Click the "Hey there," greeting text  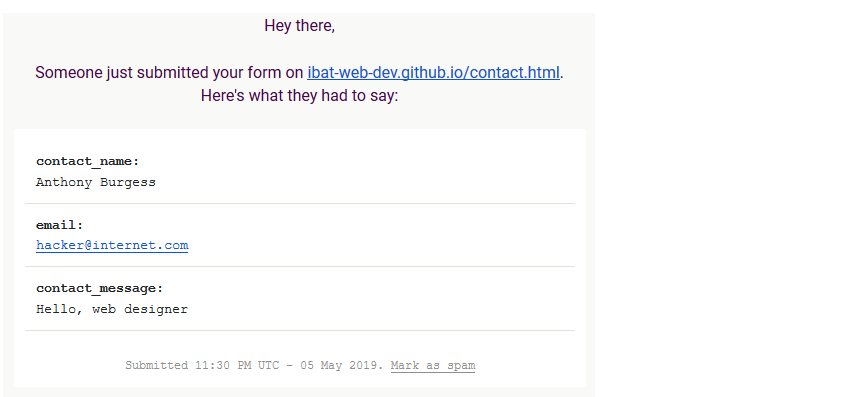pos(299,26)
